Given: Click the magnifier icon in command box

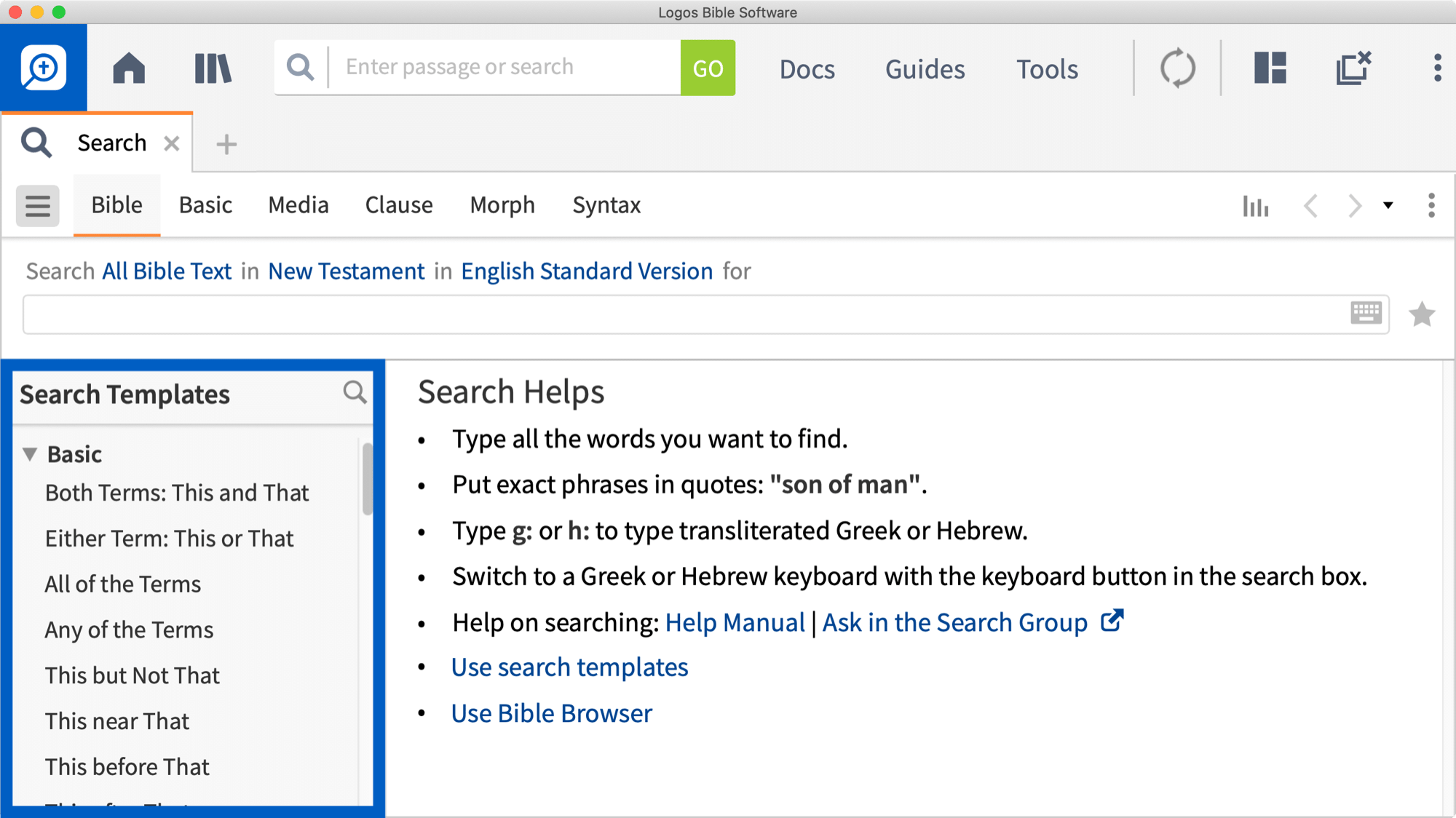Looking at the screenshot, I should pos(301,67).
